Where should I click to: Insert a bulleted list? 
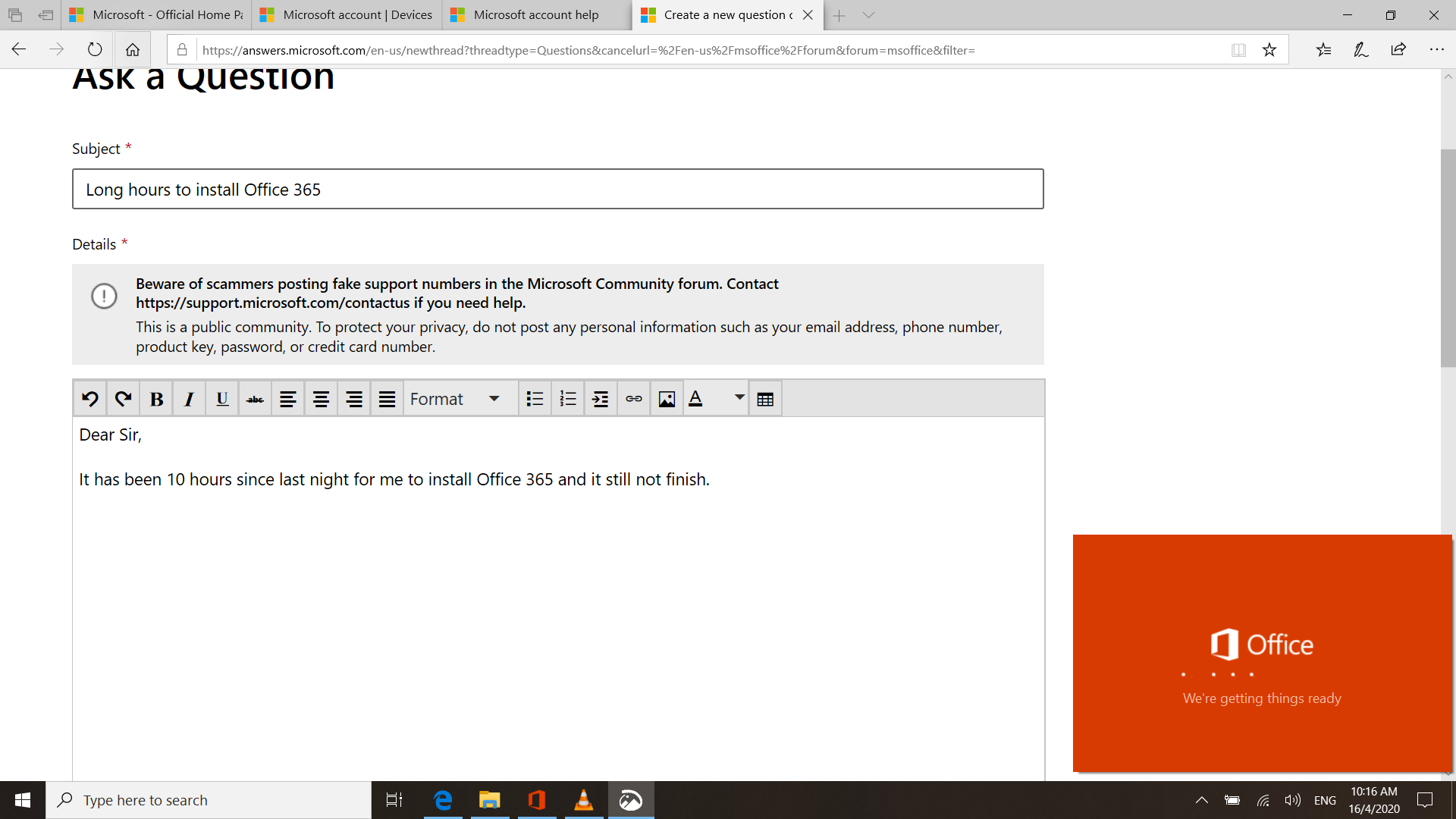[535, 399]
